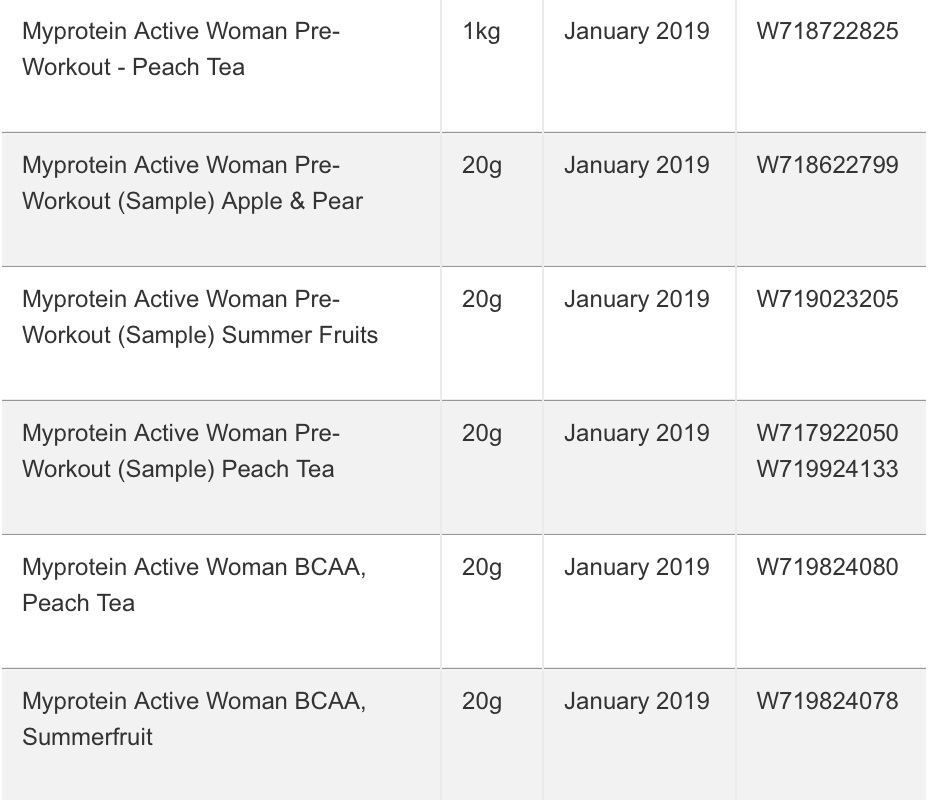This screenshot has width=928, height=800.
Task: Click batch code W718622799
Action: (x=827, y=165)
